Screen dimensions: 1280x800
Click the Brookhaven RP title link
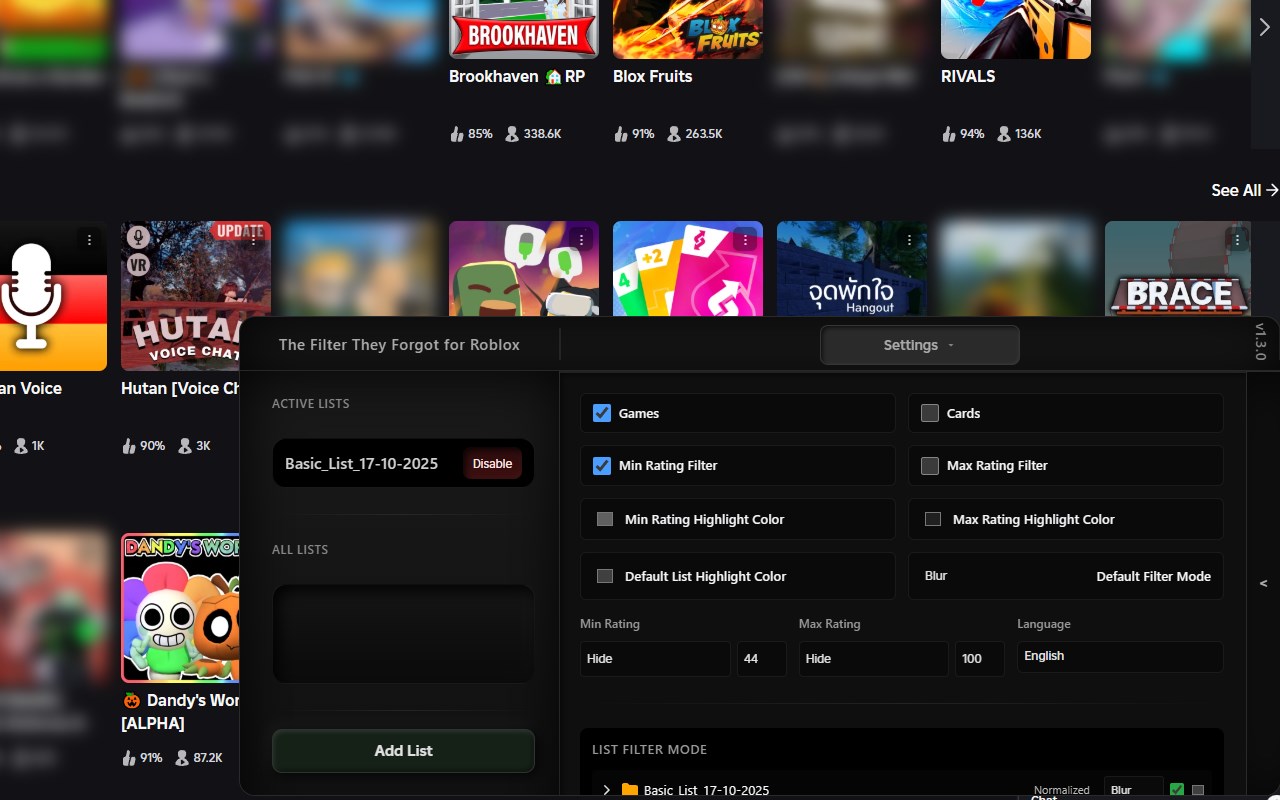coord(517,76)
